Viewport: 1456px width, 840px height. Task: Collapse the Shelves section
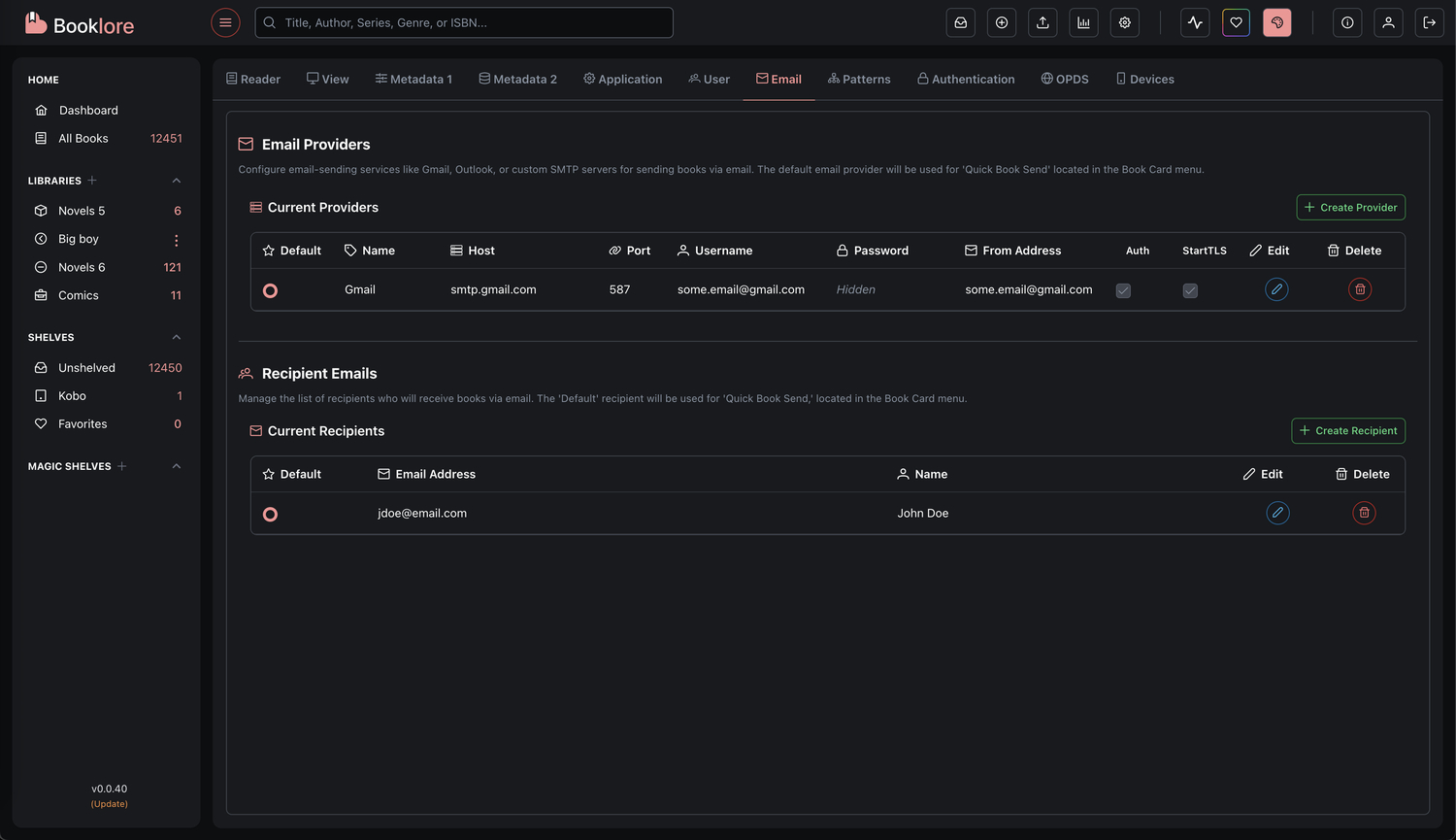pos(177,337)
